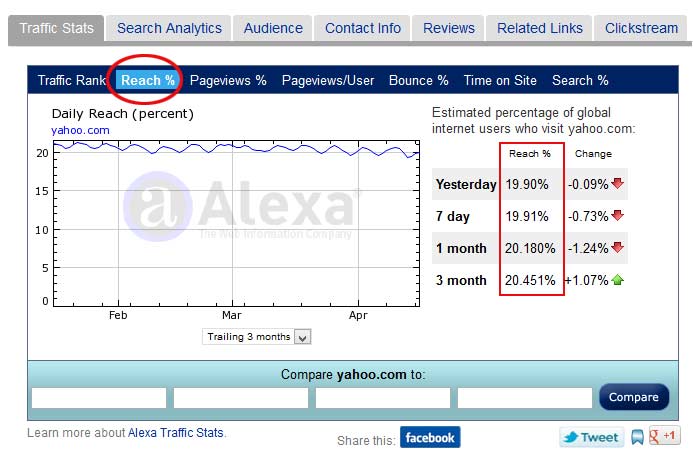Select the +1.07% change value
This screenshot has height=457, width=693.
586,280
